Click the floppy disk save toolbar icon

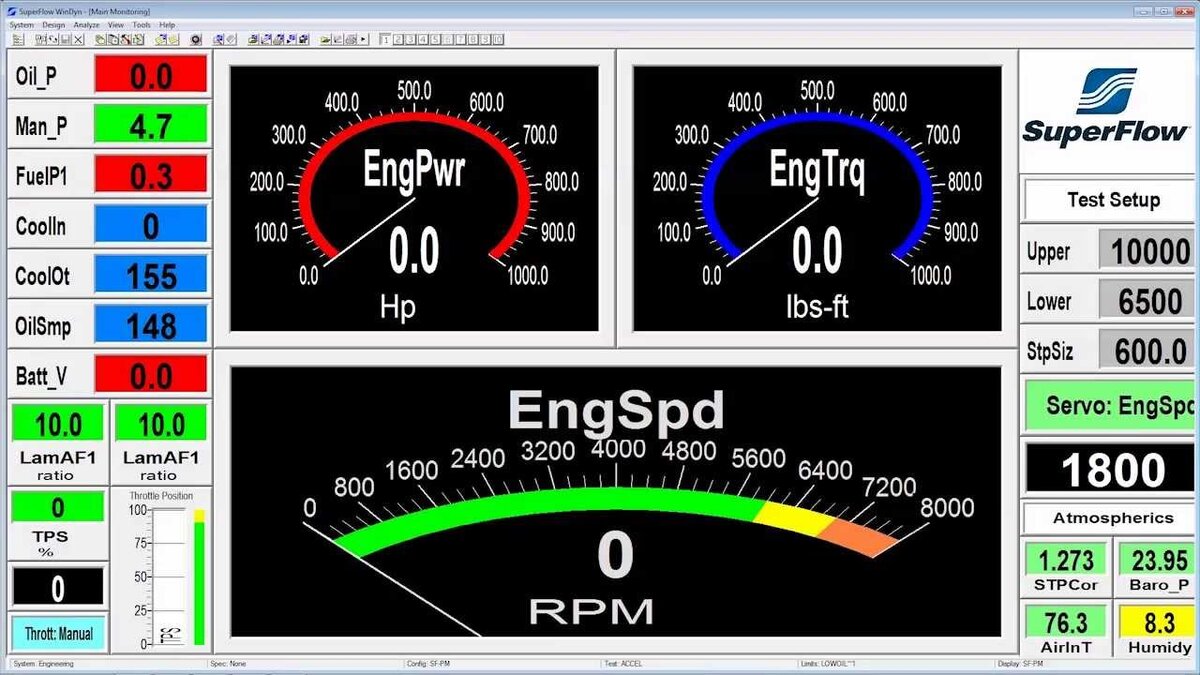[x=66, y=39]
